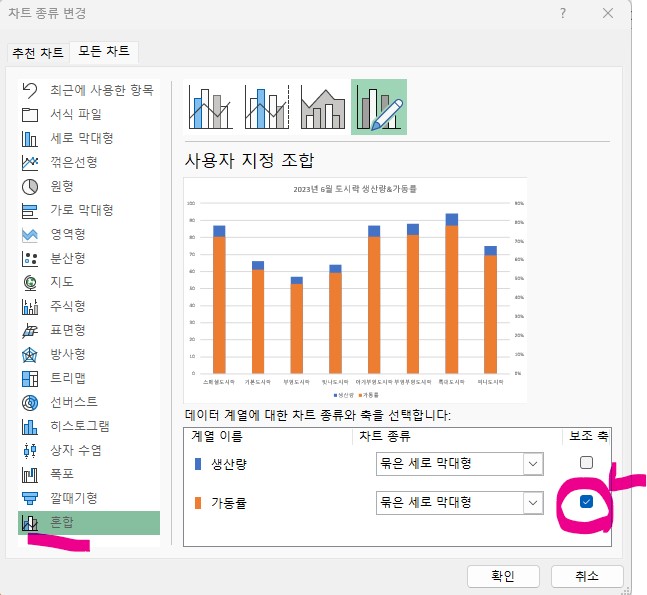The height and width of the screenshot is (595, 647).
Task: Select the treemap chart icon (트리맵)
Action: coord(30,378)
